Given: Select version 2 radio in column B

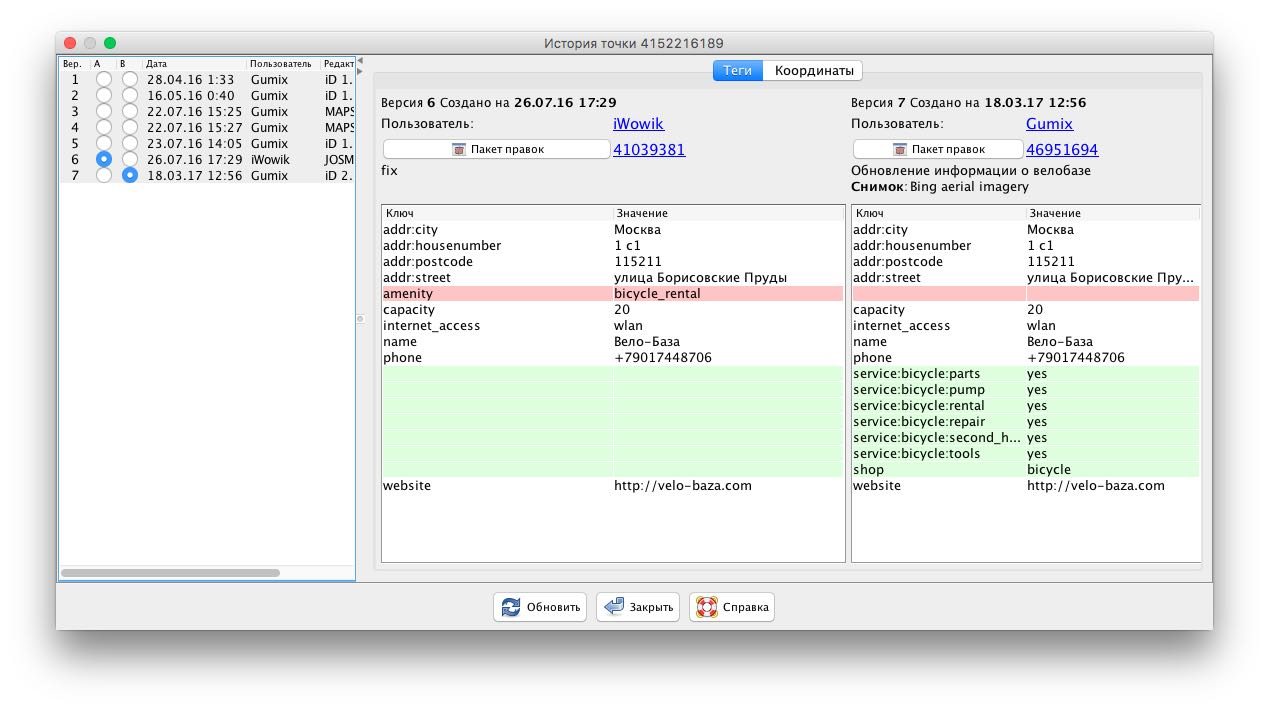Looking at the screenshot, I should point(130,95).
